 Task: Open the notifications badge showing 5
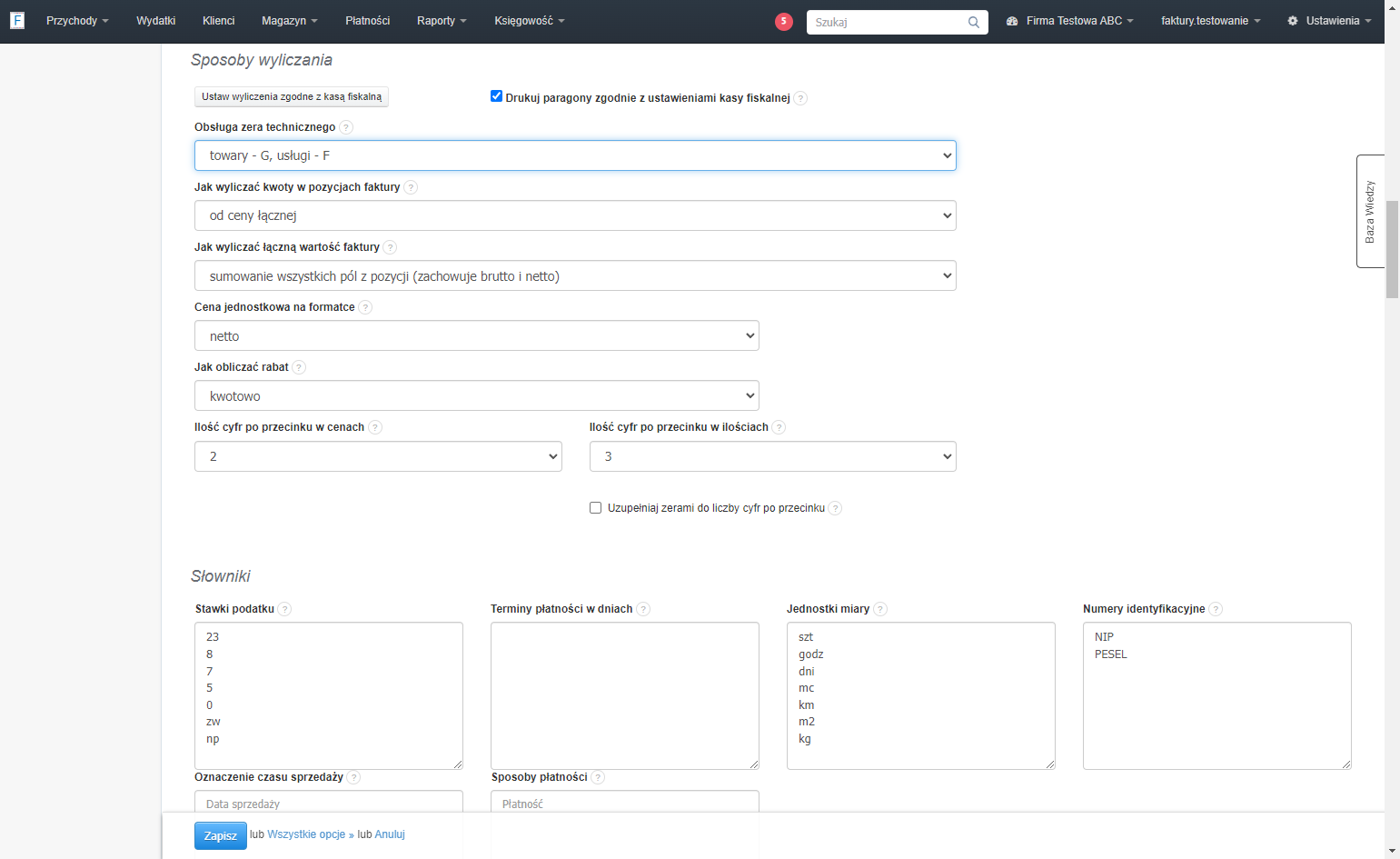coord(784,22)
